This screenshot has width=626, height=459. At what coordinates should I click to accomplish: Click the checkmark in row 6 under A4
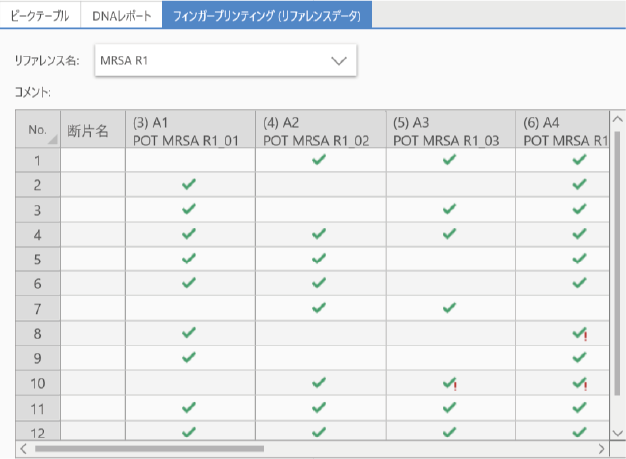click(579, 283)
